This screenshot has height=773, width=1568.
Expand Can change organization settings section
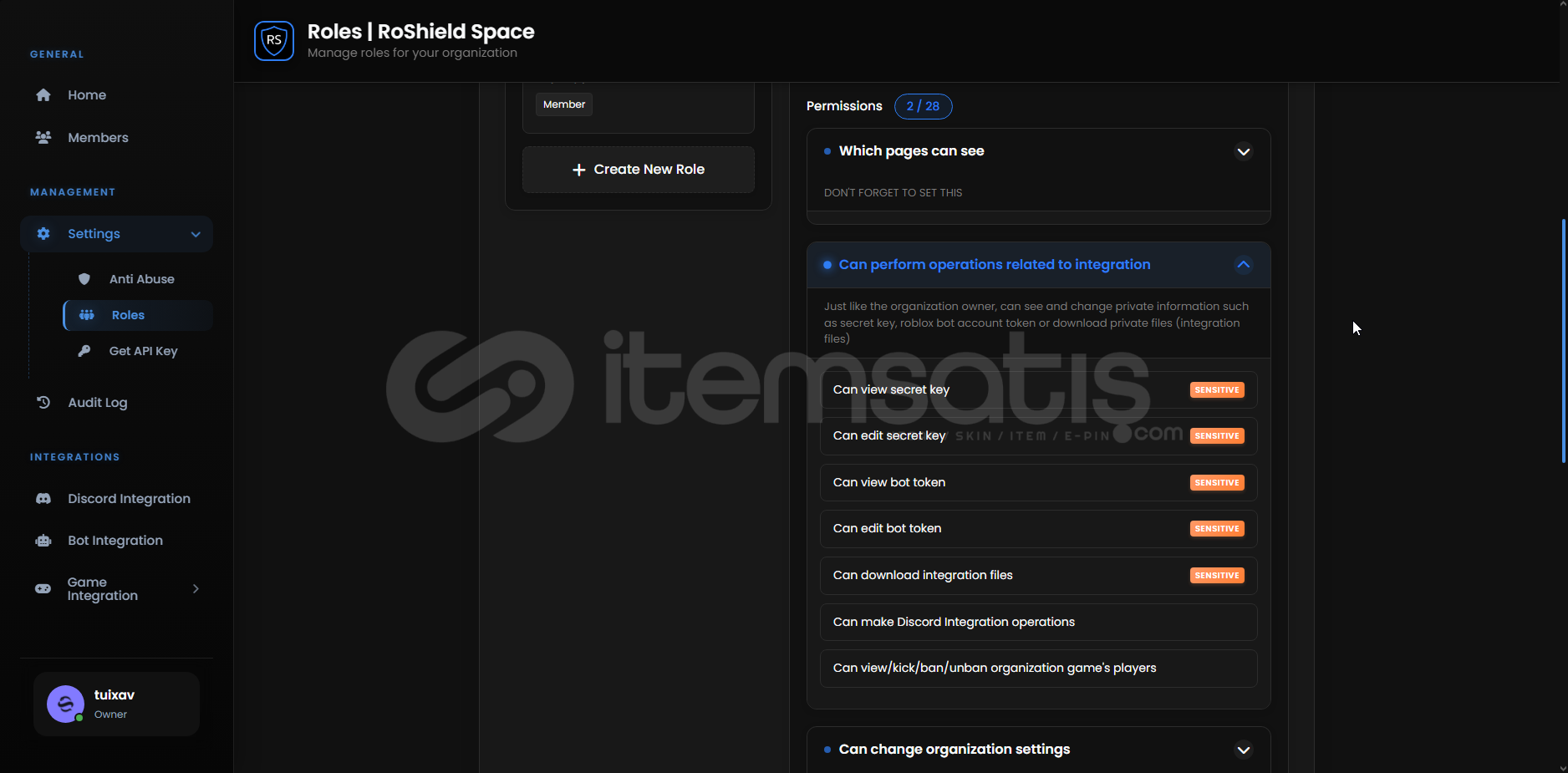[x=1243, y=750]
